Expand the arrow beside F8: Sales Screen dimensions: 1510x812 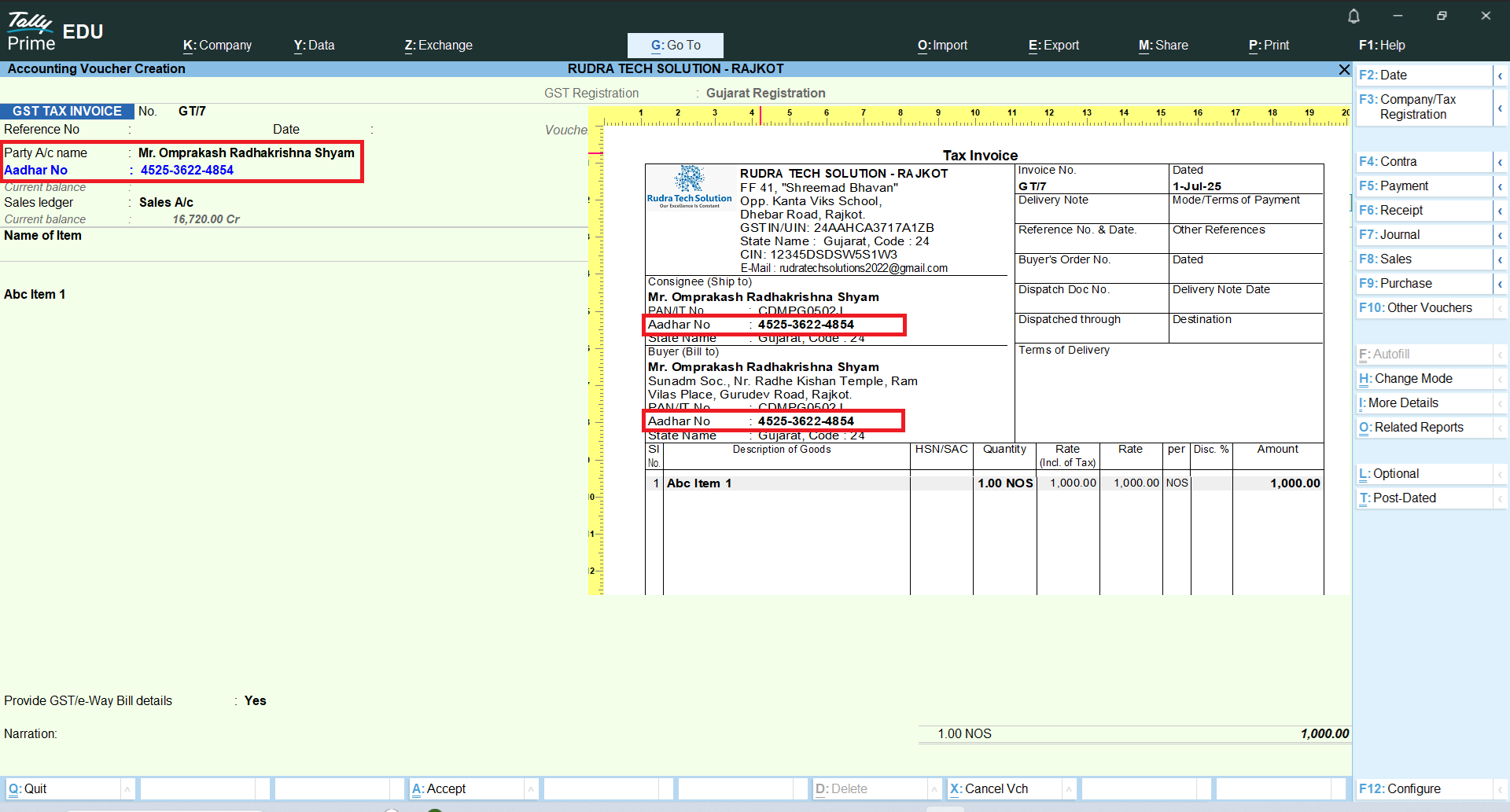pos(1500,259)
